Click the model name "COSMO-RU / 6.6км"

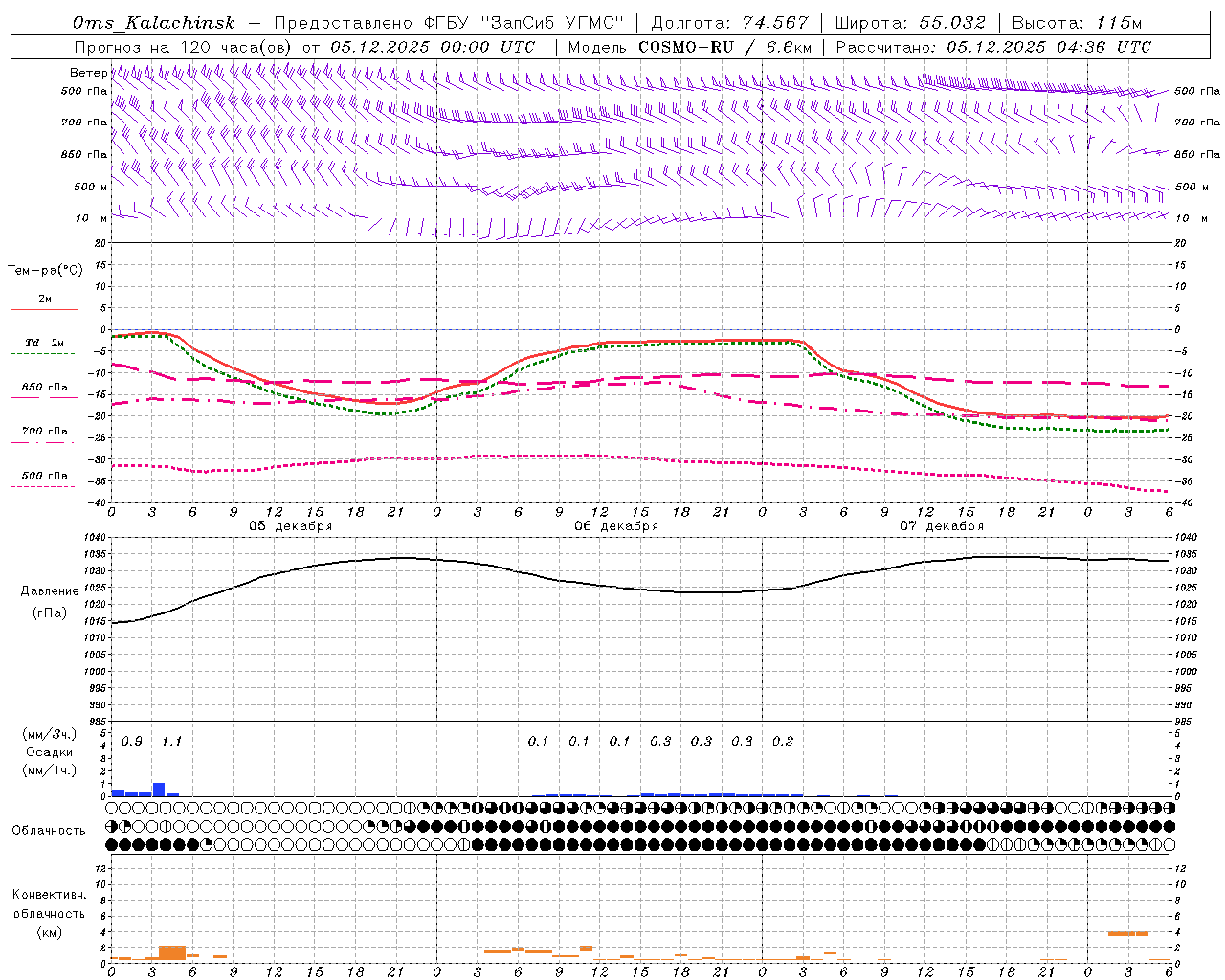(x=724, y=47)
